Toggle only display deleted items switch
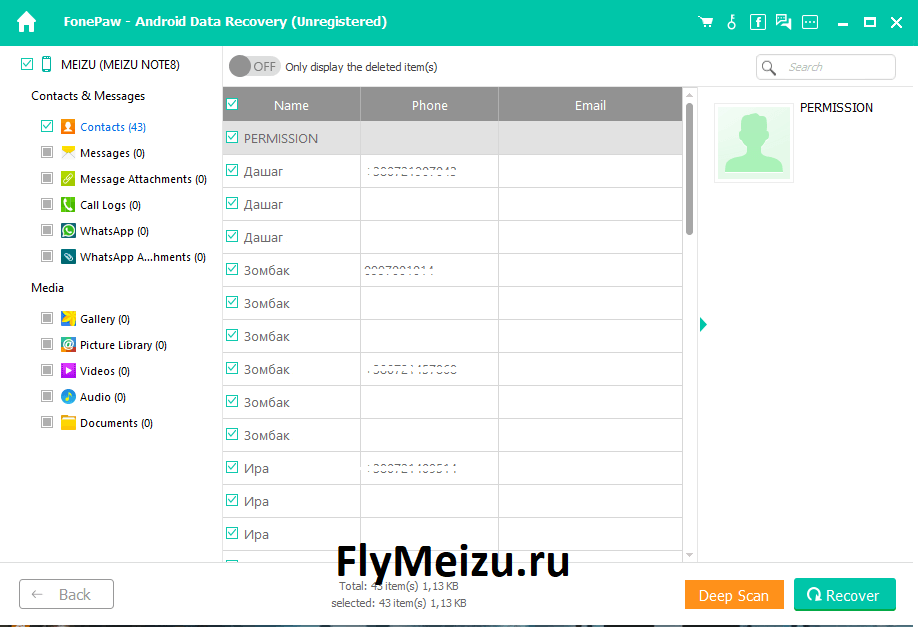Screen dimensions: 918x627 pyautogui.click(x=254, y=66)
